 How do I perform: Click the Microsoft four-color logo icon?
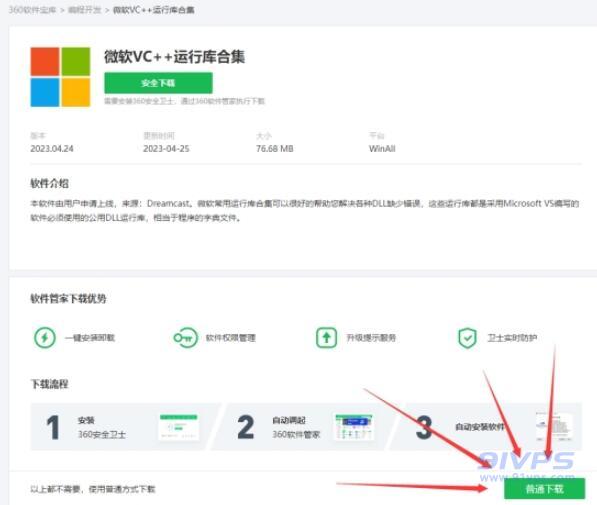60,77
